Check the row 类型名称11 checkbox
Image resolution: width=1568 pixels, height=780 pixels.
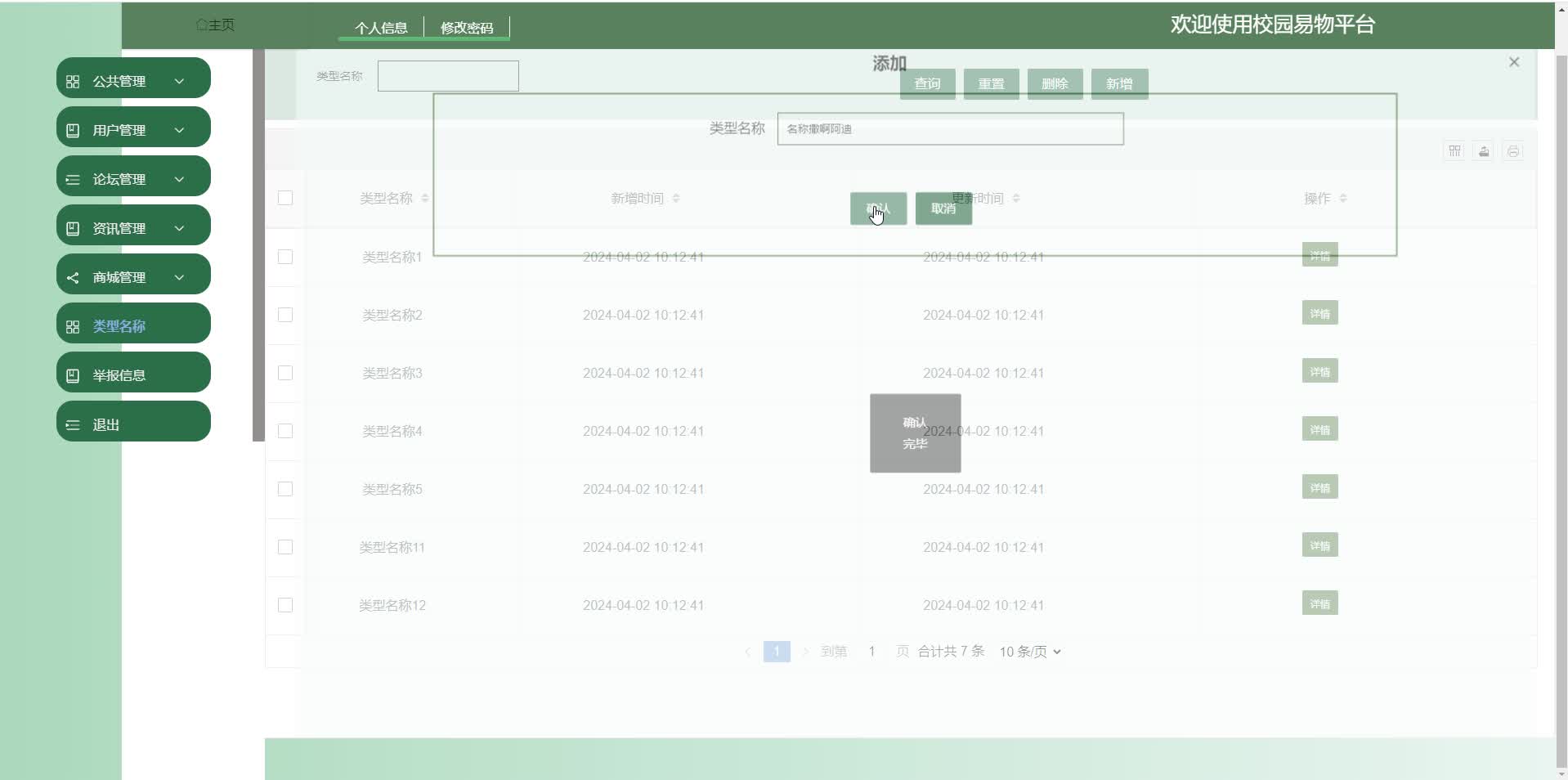point(285,547)
